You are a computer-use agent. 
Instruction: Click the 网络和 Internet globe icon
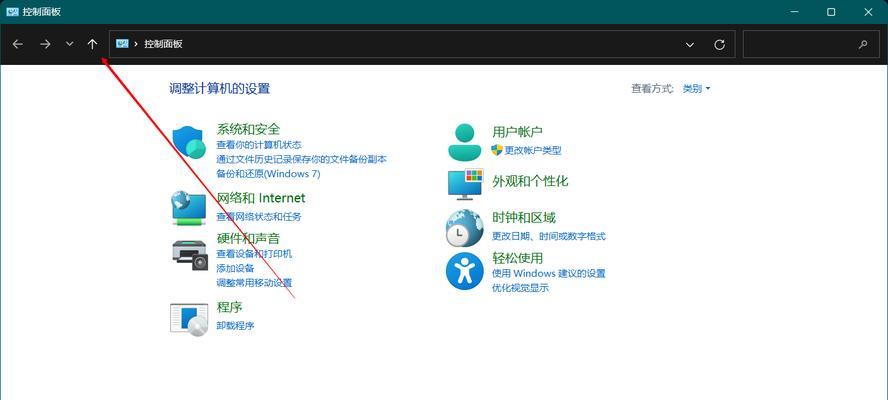[x=189, y=207]
